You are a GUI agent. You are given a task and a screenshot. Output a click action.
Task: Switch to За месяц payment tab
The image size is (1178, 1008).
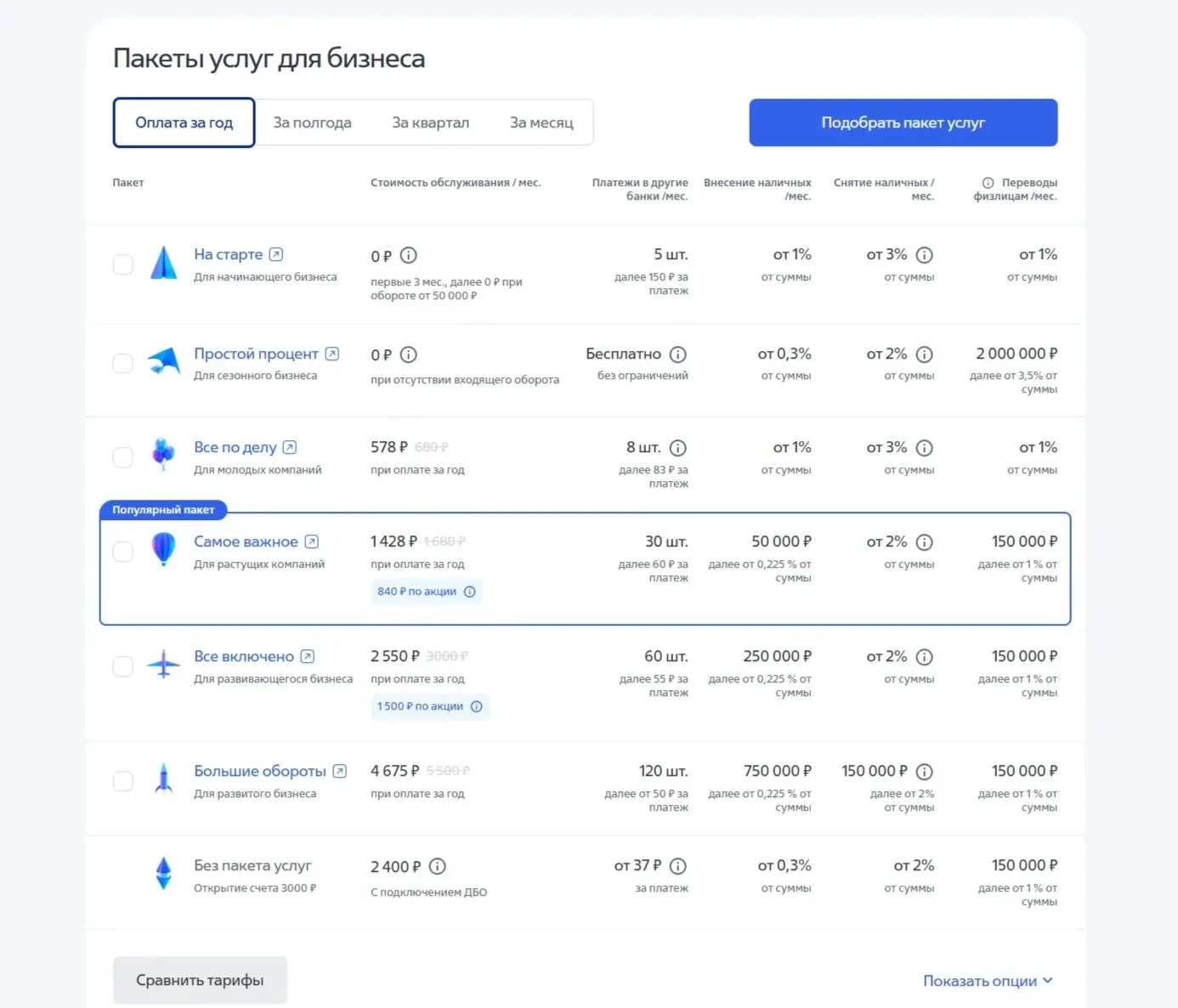pos(541,122)
